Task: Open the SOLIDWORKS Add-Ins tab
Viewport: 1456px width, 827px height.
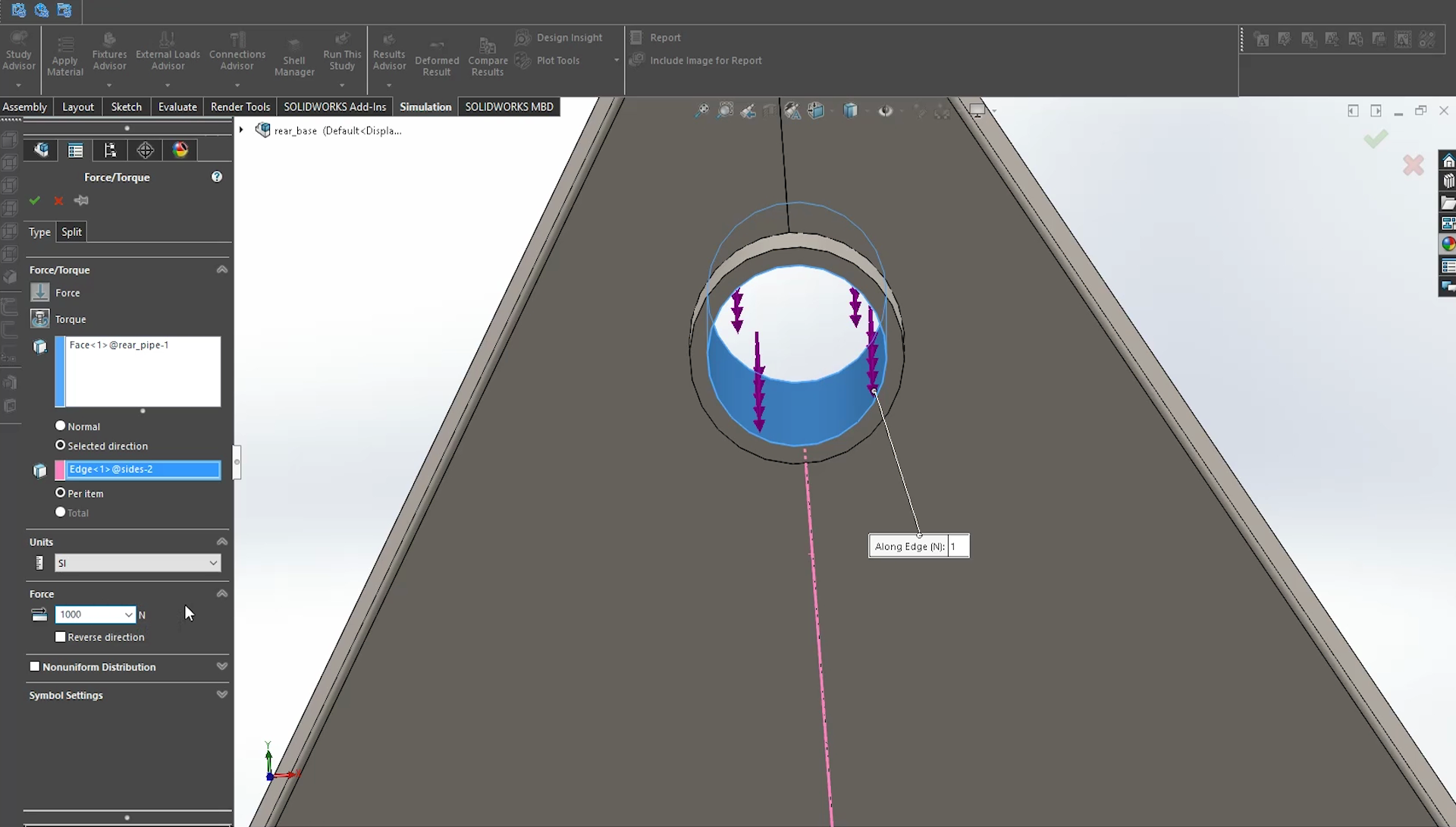Action: 335,107
